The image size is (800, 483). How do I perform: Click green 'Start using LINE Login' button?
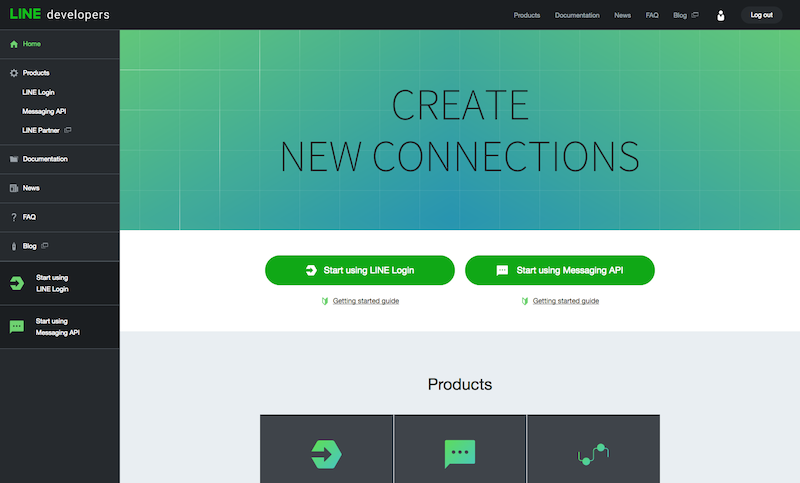(360, 270)
